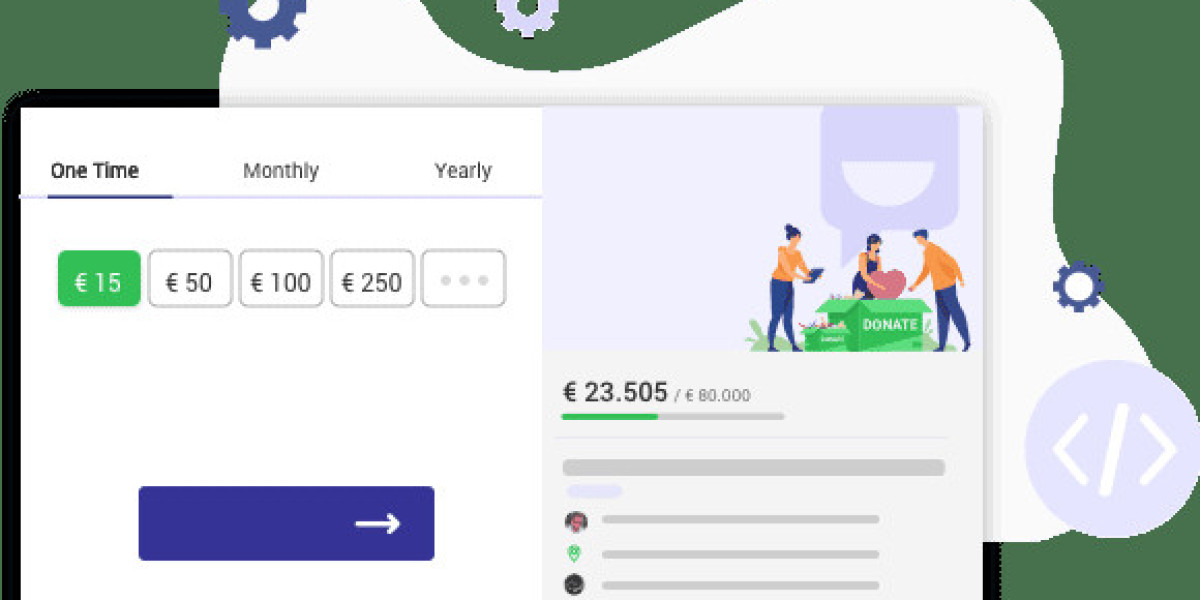Click the blue gear on the right
1200x600 pixels.
[1078, 288]
